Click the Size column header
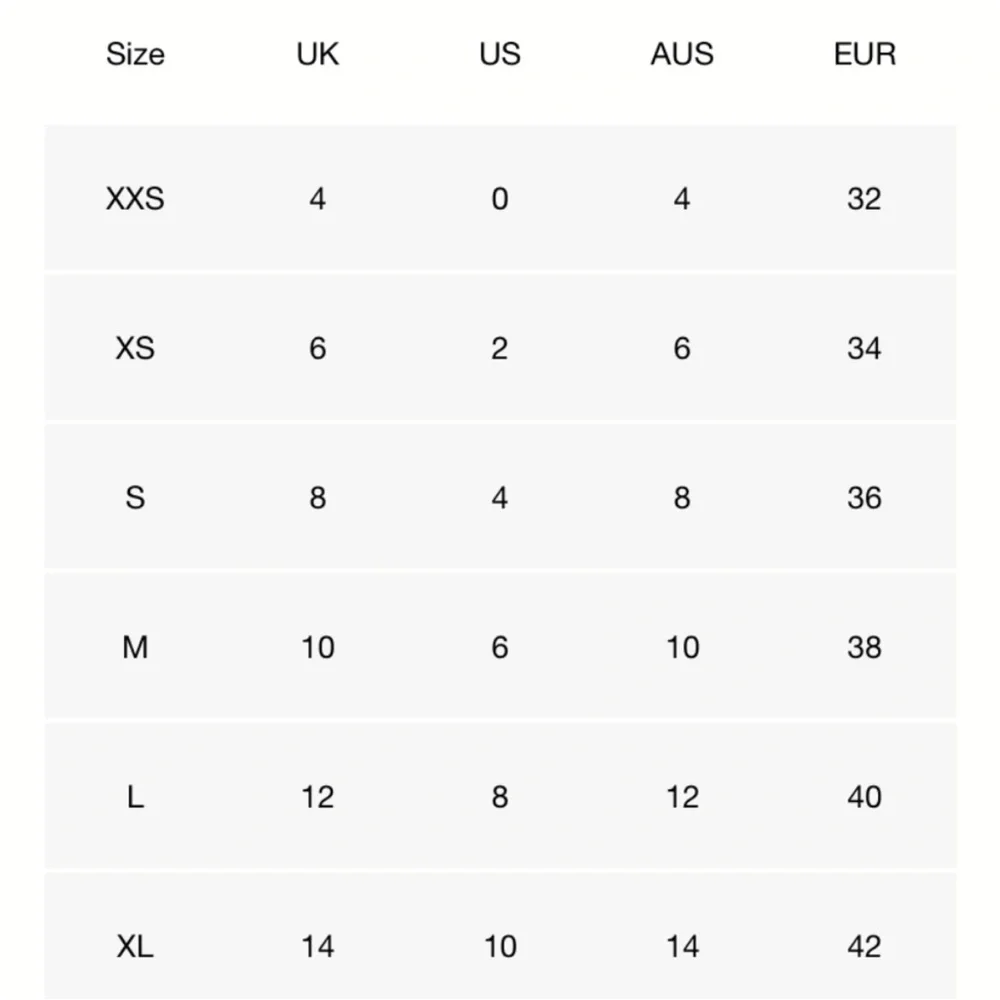The image size is (1000, 1000). coord(135,54)
